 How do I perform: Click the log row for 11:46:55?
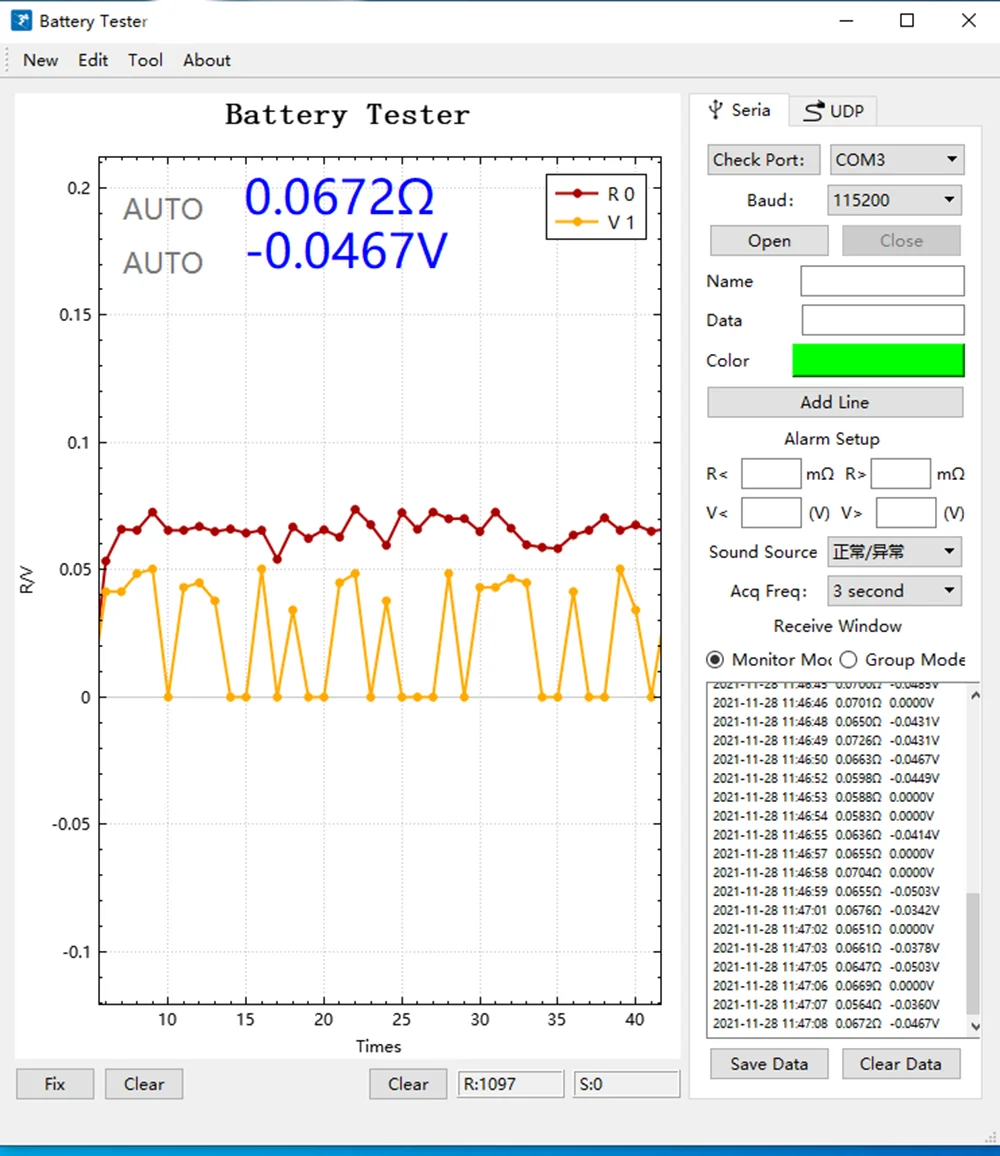coord(826,835)
